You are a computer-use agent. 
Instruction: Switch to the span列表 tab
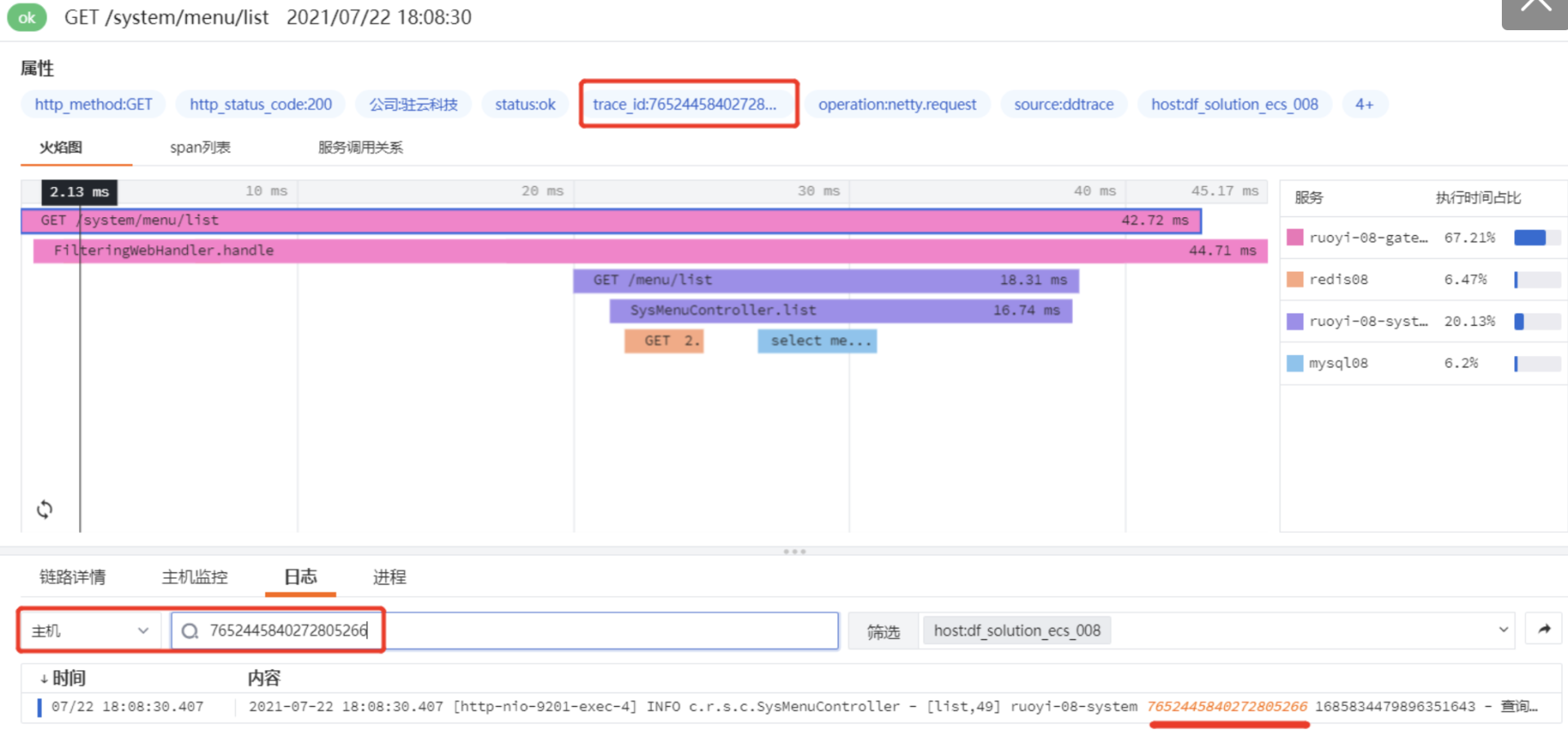200,148
